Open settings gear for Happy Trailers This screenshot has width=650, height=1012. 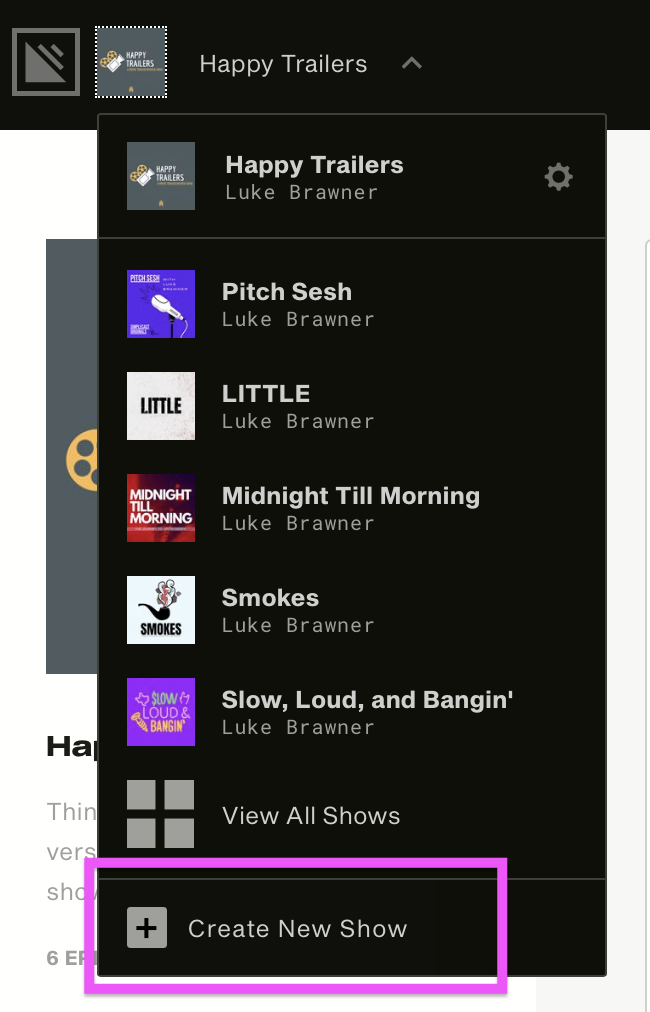coord(558,177)
